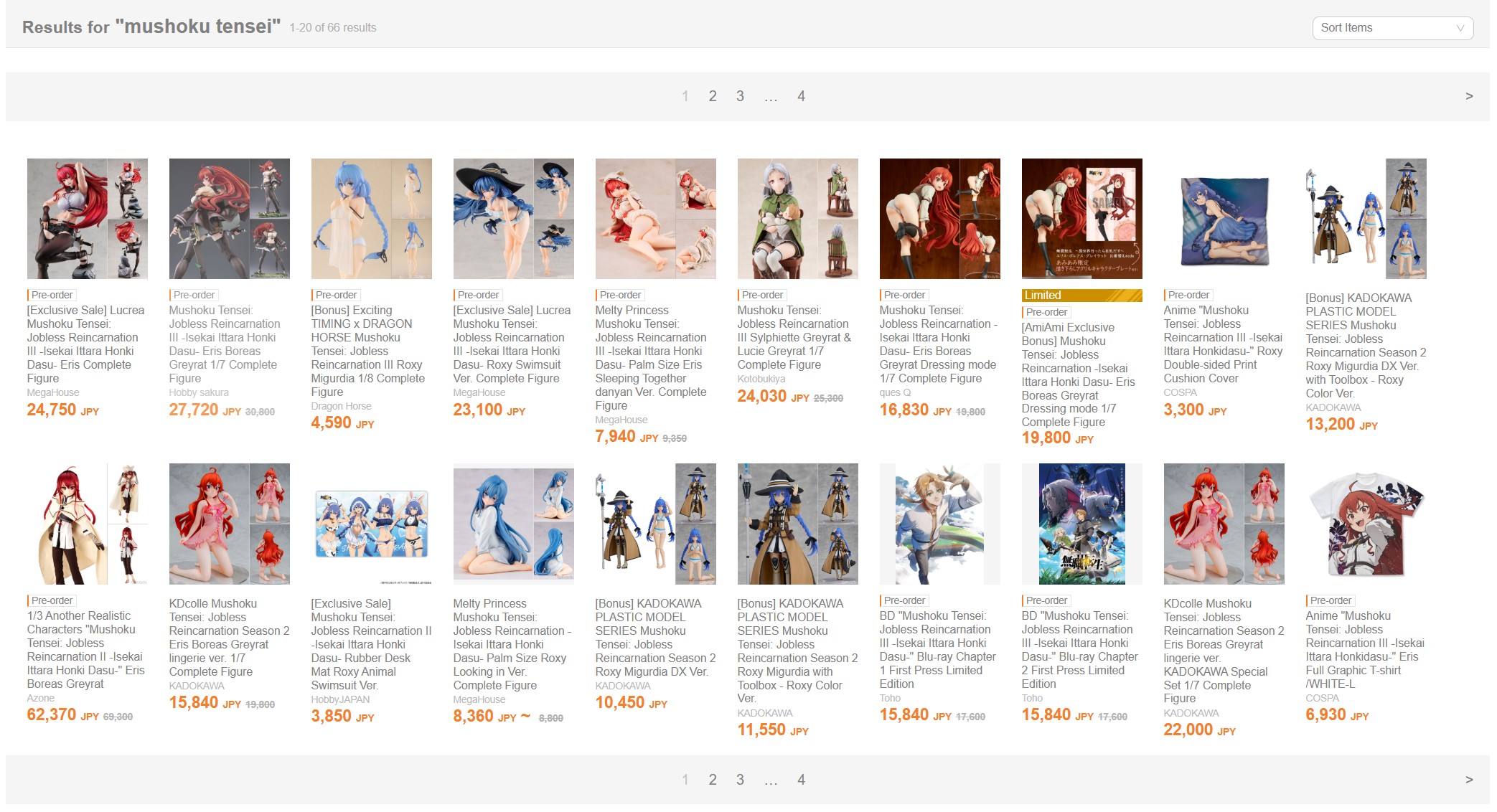Open thumbnail of Hobby sakura Eris Boreas Greyrat figure
Viewport: 1497px width, 812px height.
pos(230,219)
